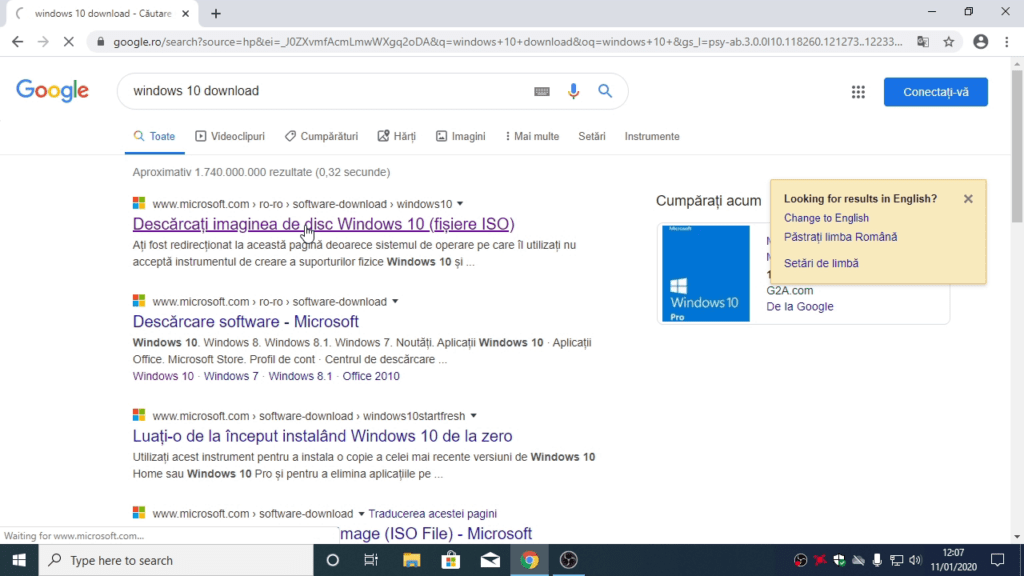Expand dropdown arrow next to windows10startfresh URL
Screen dimensions: 1024x576
[x=473, y=416]
